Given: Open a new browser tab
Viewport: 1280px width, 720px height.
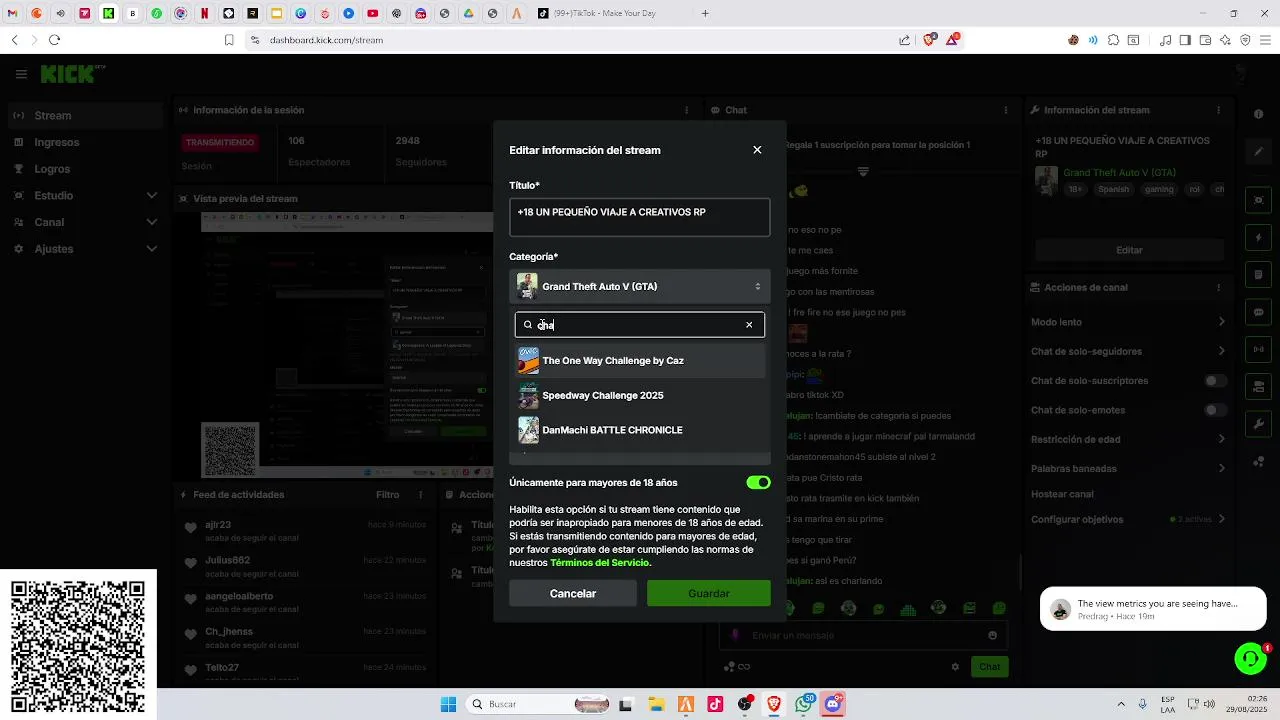Looking at the screenshot, I should click(705, 14).
